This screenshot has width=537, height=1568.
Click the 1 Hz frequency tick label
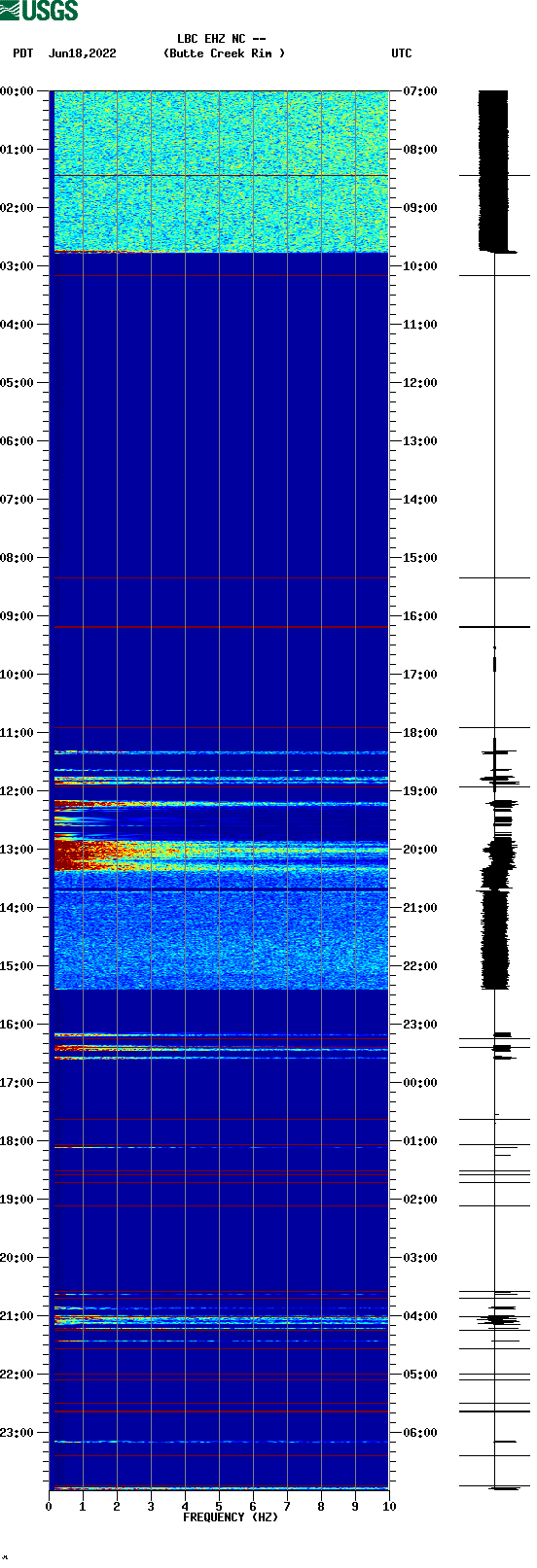pyautogui.click(x=83, y=1507)
